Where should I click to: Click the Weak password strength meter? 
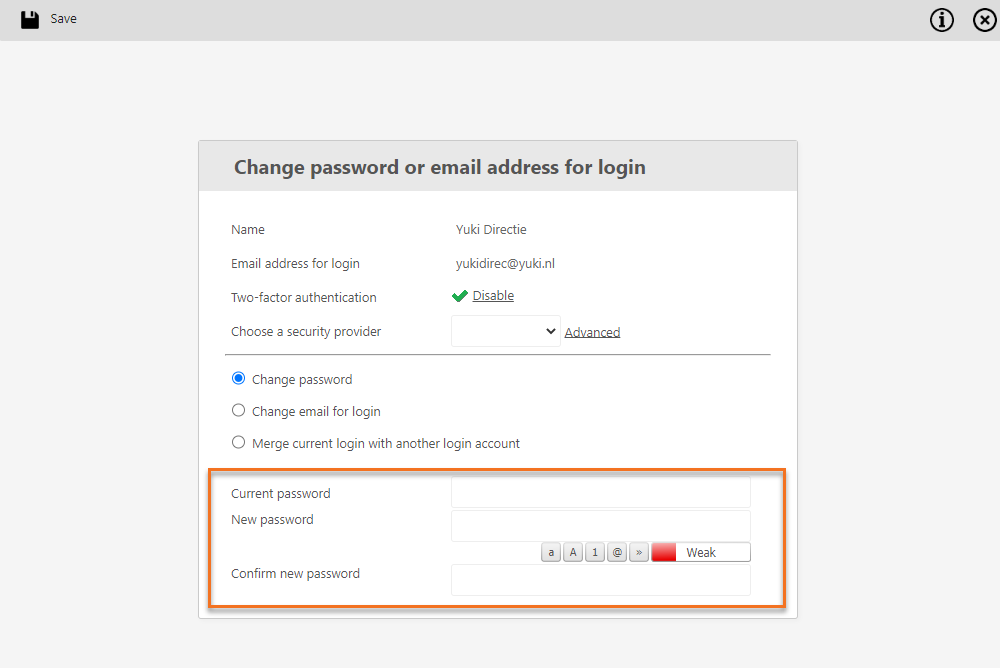pyautogui.click(x=700, y=551)
